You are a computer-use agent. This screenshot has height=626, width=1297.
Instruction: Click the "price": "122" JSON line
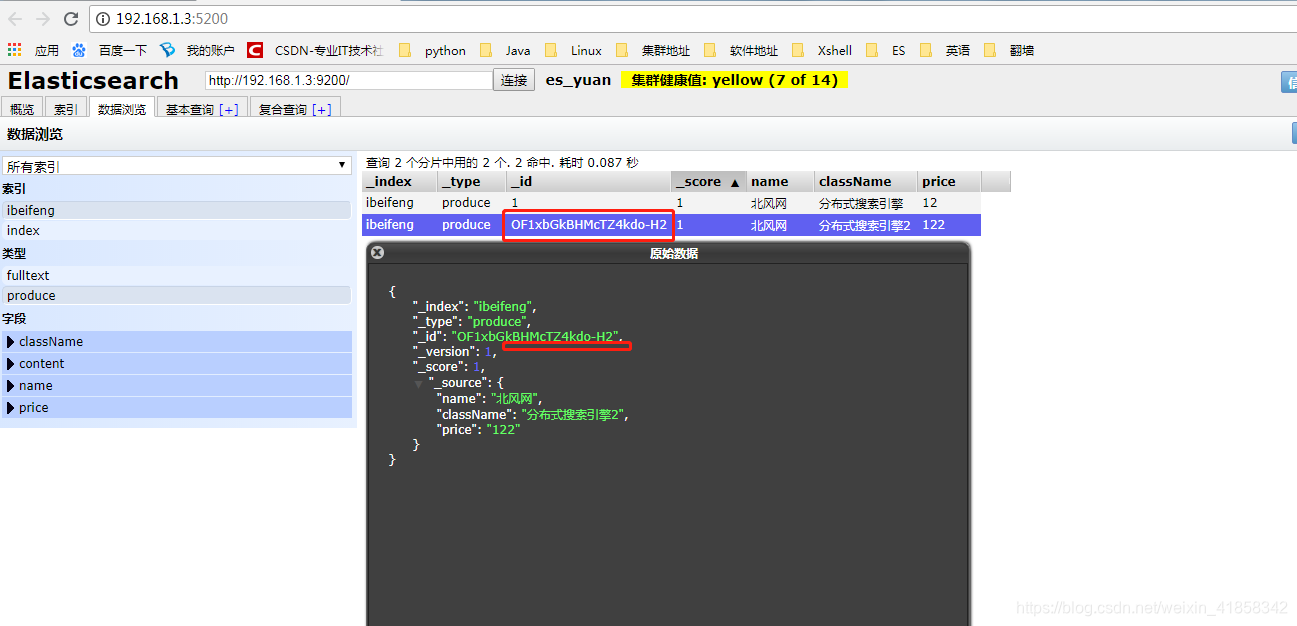click(x=479, y=429)
